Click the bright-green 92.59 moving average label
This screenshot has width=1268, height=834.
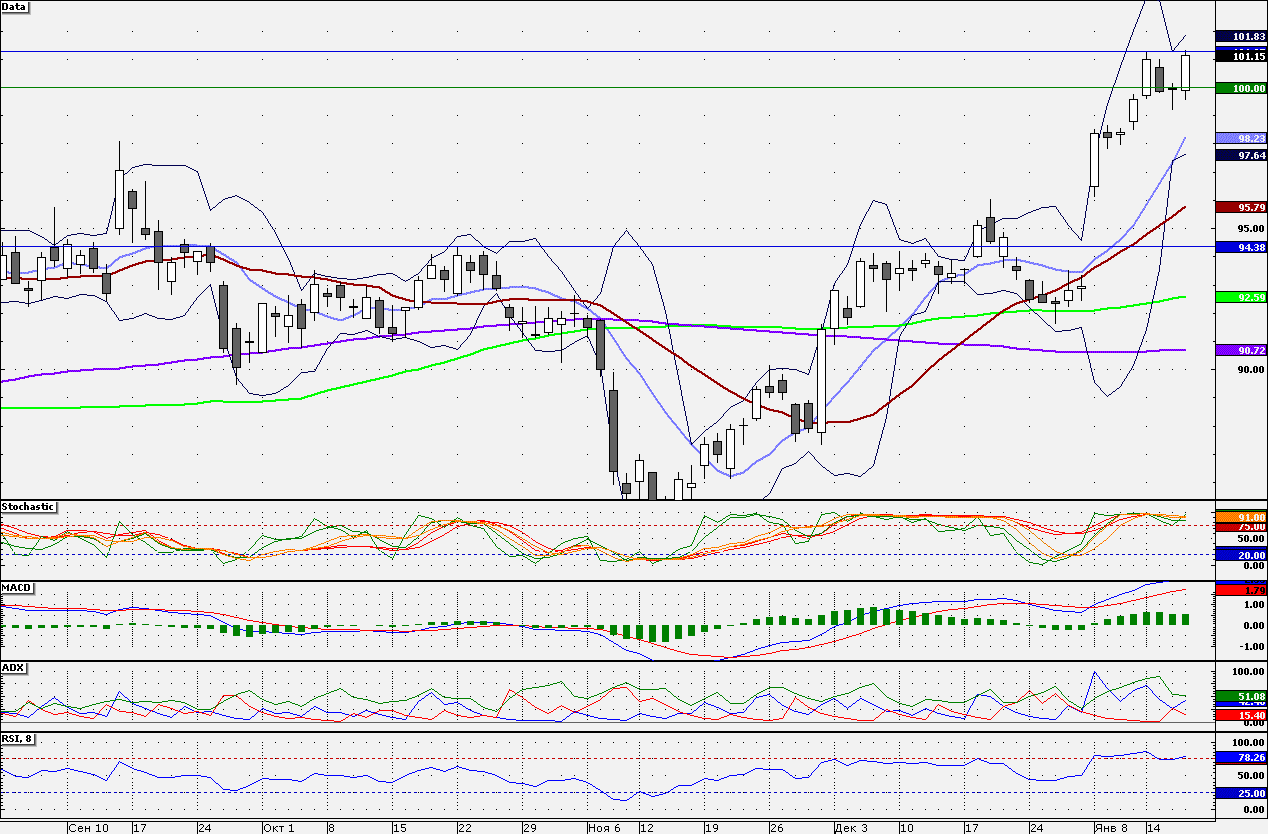tap(1240, 297)
